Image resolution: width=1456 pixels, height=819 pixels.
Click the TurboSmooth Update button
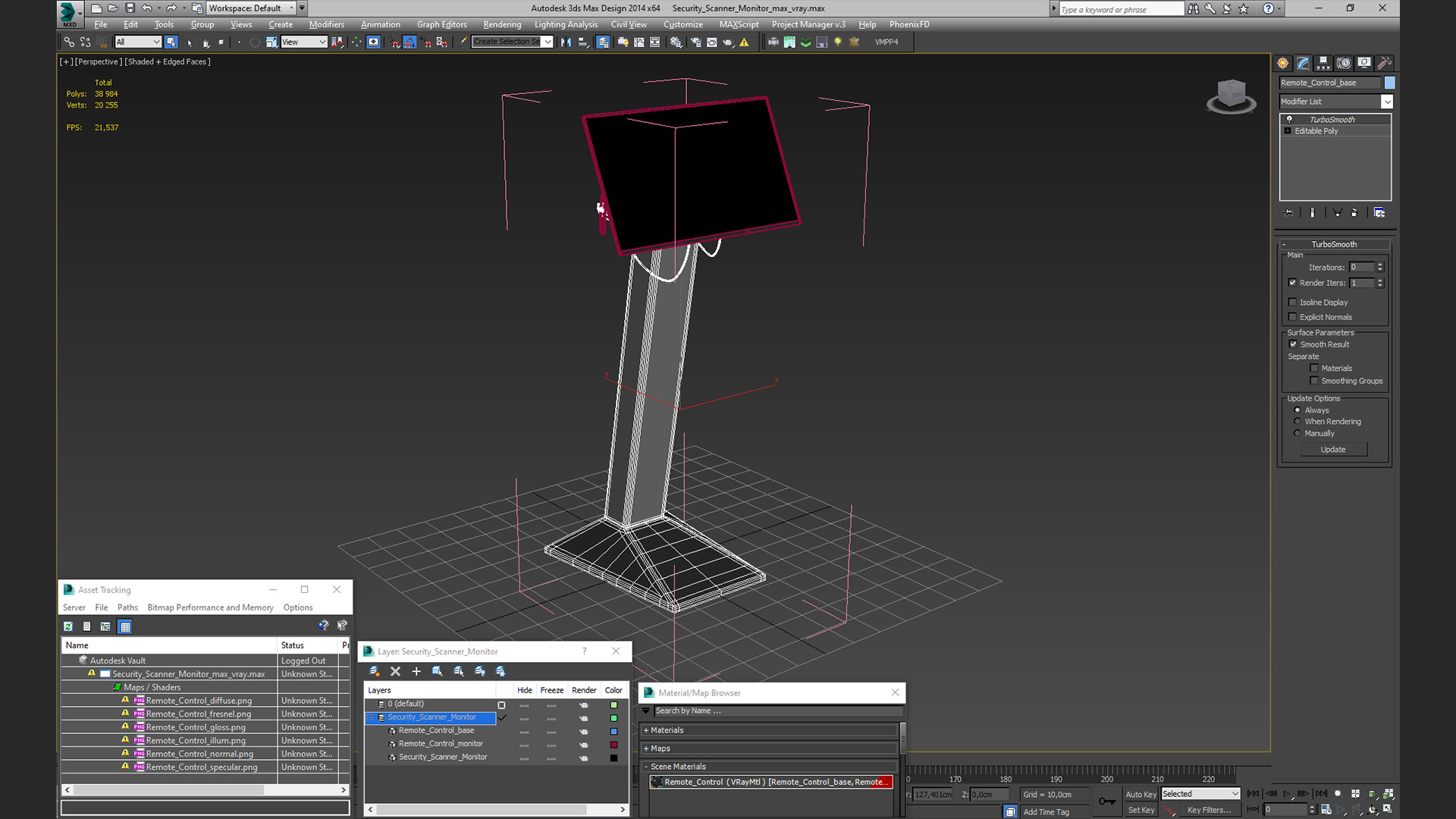pos(1333,450)
